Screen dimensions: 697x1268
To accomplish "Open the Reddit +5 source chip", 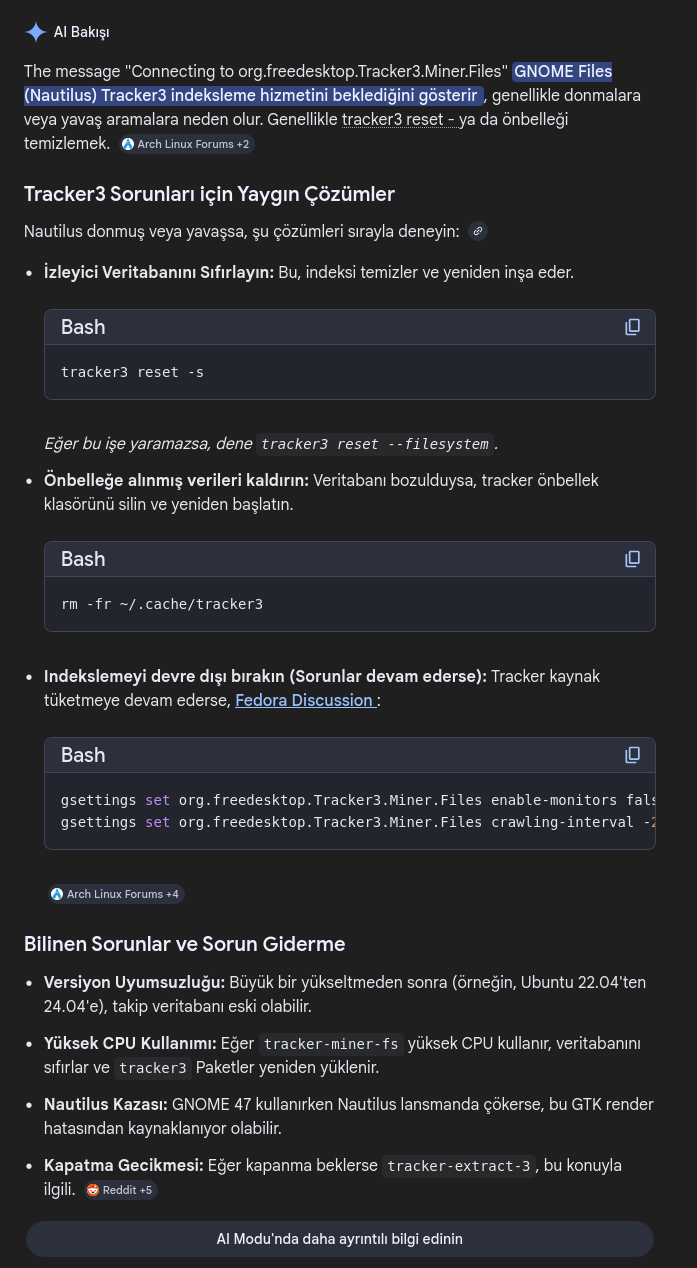I will (119, 1190).
